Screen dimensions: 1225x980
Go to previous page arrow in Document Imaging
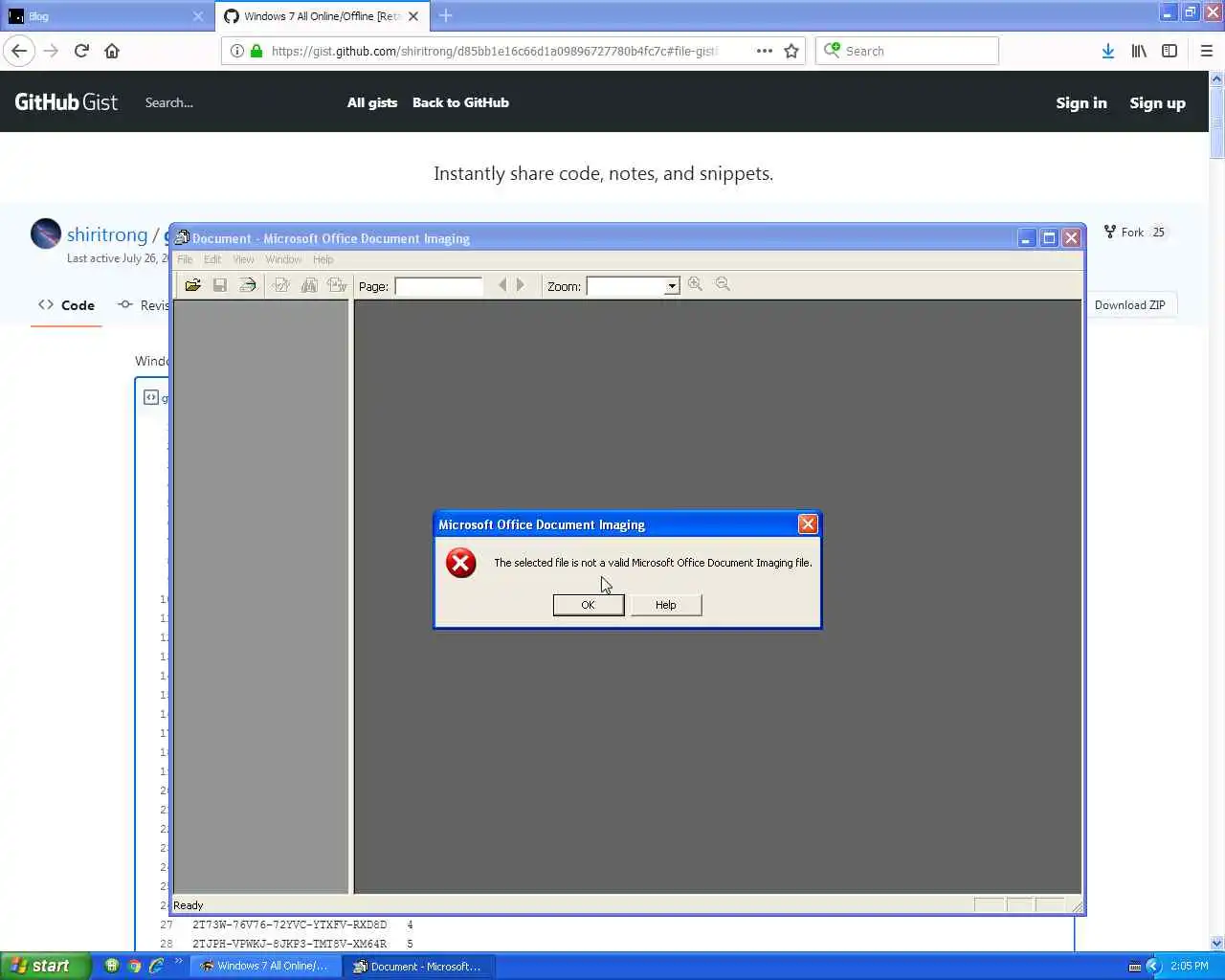tap(502, 285)
